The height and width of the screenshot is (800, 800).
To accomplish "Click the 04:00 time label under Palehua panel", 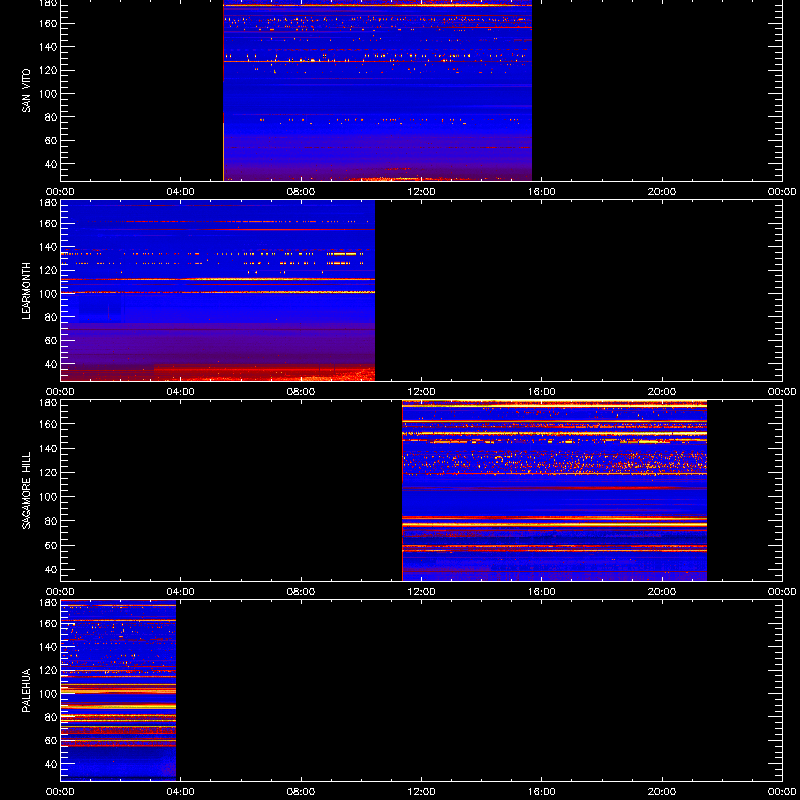I will click(x=181, y=792).
